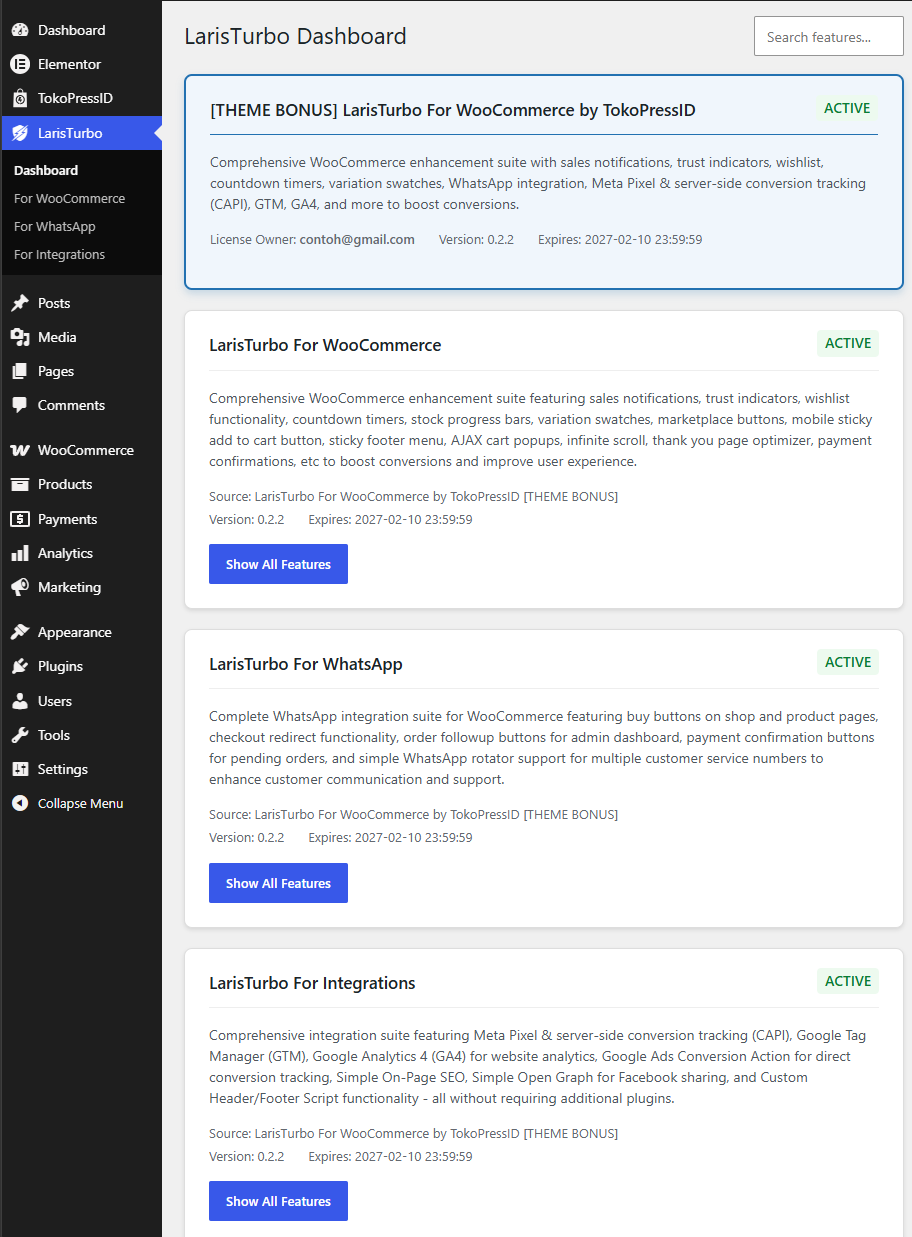Click license owner email contoh@gmail.com

[x=357, y=239]
